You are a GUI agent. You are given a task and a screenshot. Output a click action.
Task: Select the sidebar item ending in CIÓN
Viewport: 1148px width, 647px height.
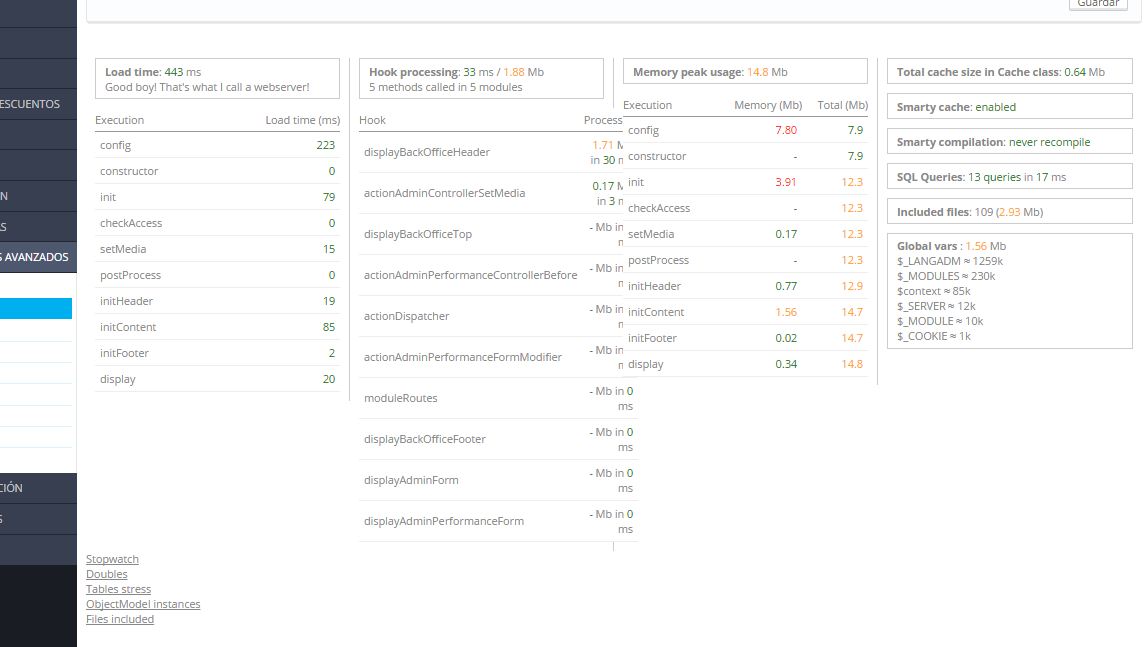(x=38, y=488)
